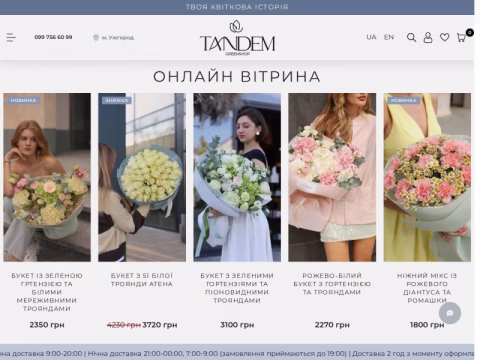Click title БУКЕТ З ЗЕЛЕНИМИ ГОРТЕНЗІЯМИ
Viewport: 480px width, 360px height.
pos(237,288)
